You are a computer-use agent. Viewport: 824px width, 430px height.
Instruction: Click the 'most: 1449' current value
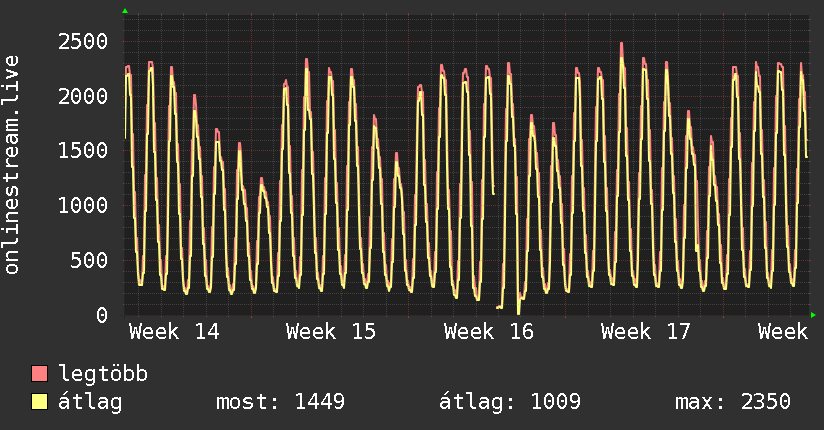(x=281, y=402)
